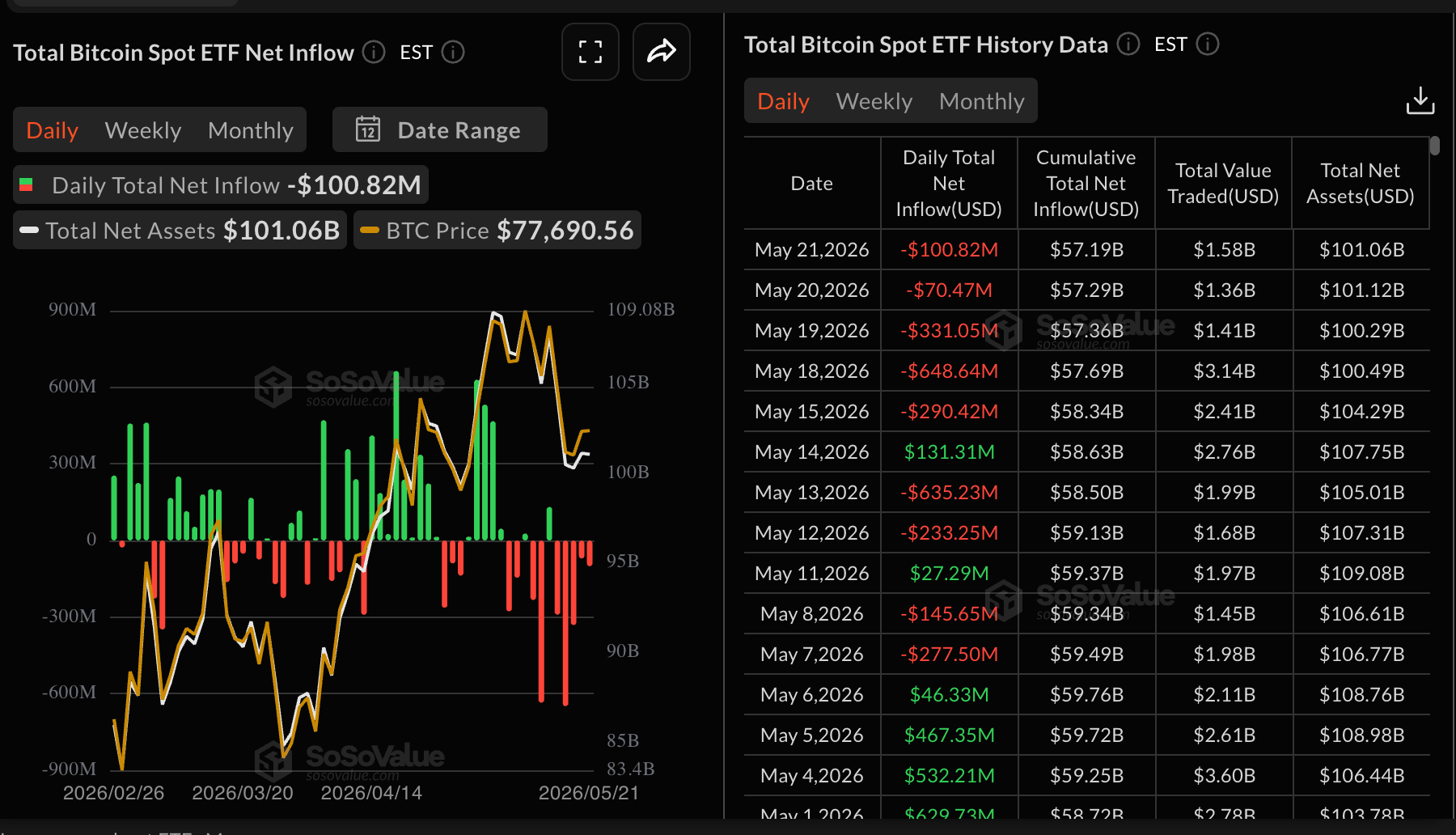Click May 14,2026 date cell
1456x835 pixels.
pyautogui.click(x=812, y=452)
